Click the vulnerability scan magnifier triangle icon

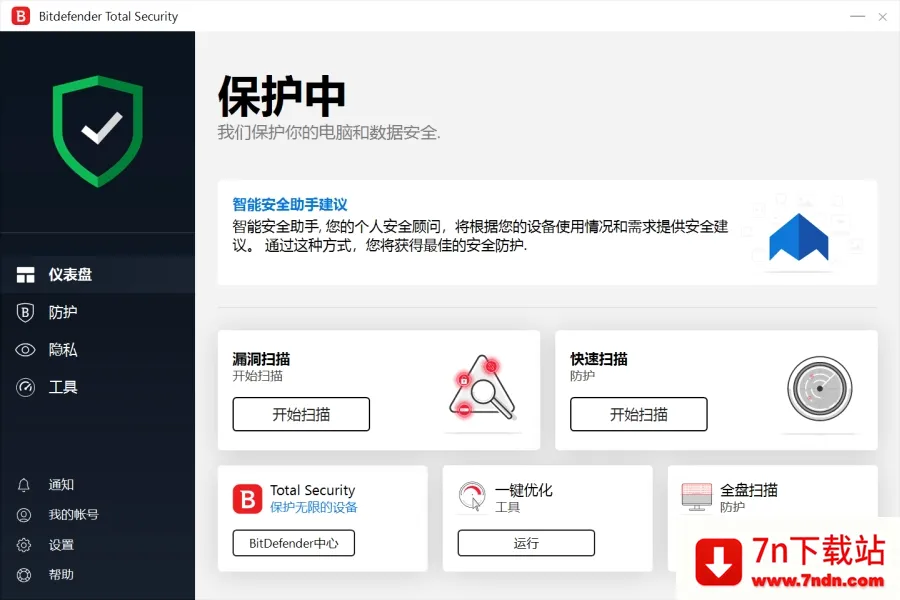pos(483,387)
